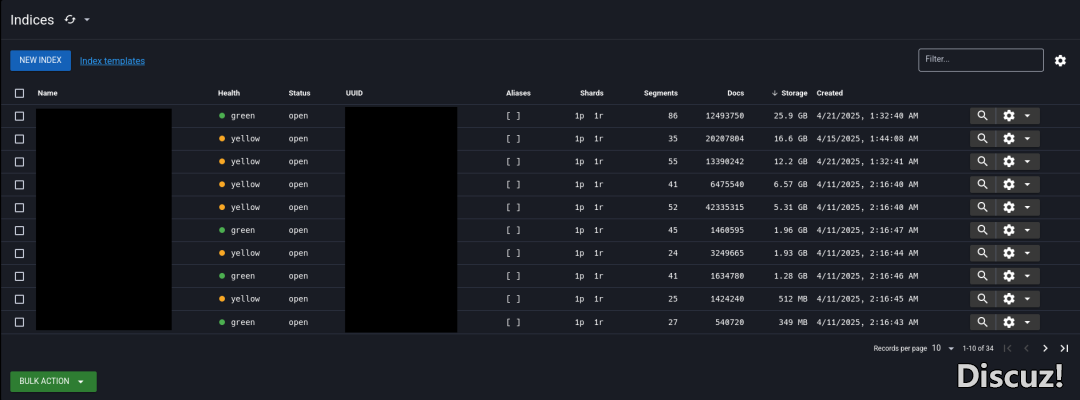The height and width of the screenshot is (400, 1080).
Task: Click magnifier icon for the 25.9 GB index
Action: tap(982, 116)
